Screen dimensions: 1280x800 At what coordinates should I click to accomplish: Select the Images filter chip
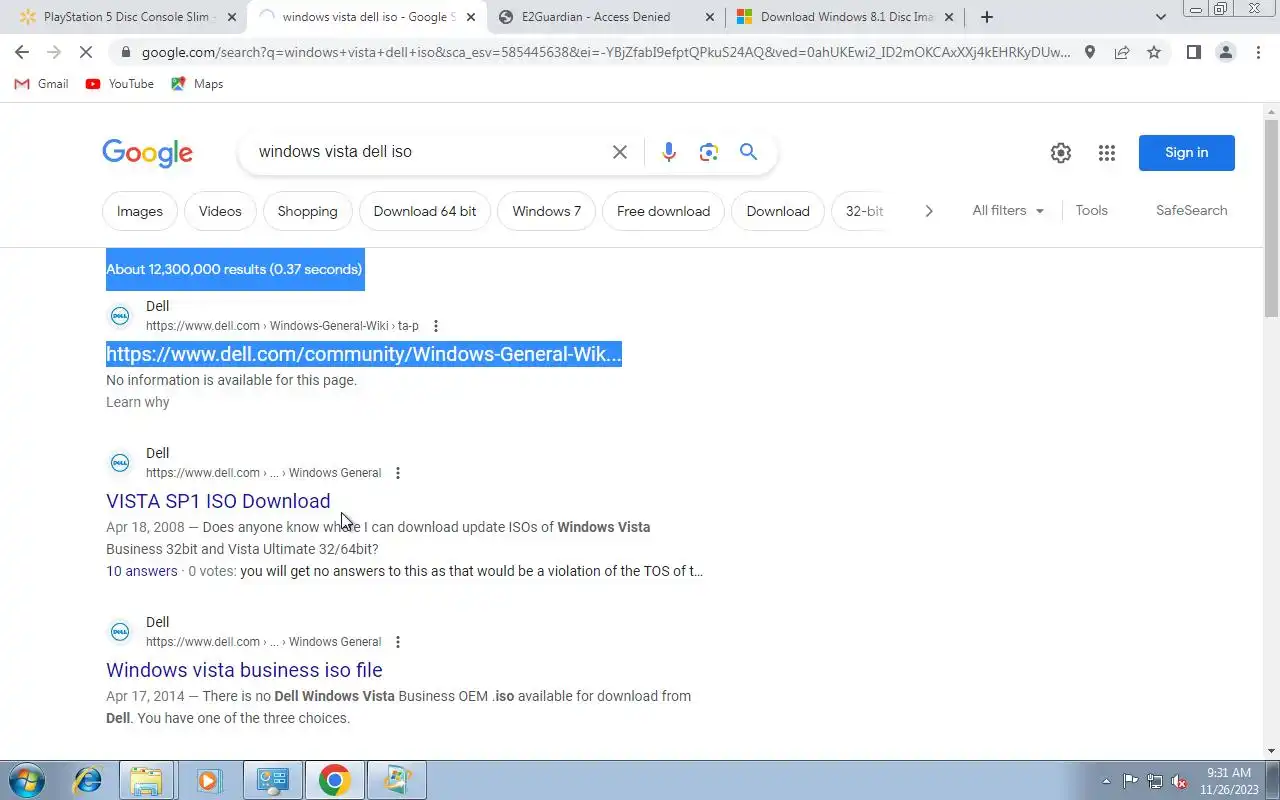coord(140,211)
